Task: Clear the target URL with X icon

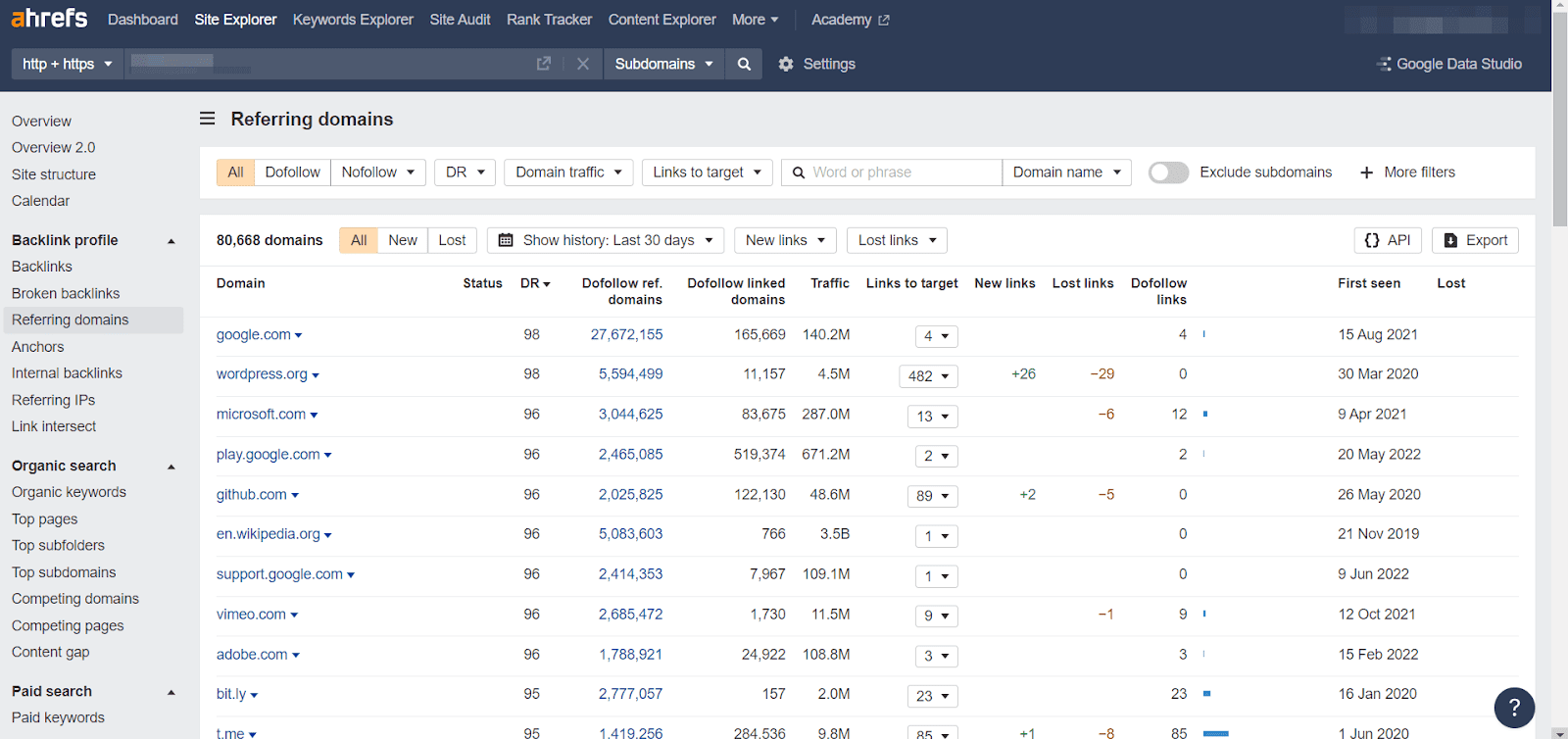Action: [583, 64]
